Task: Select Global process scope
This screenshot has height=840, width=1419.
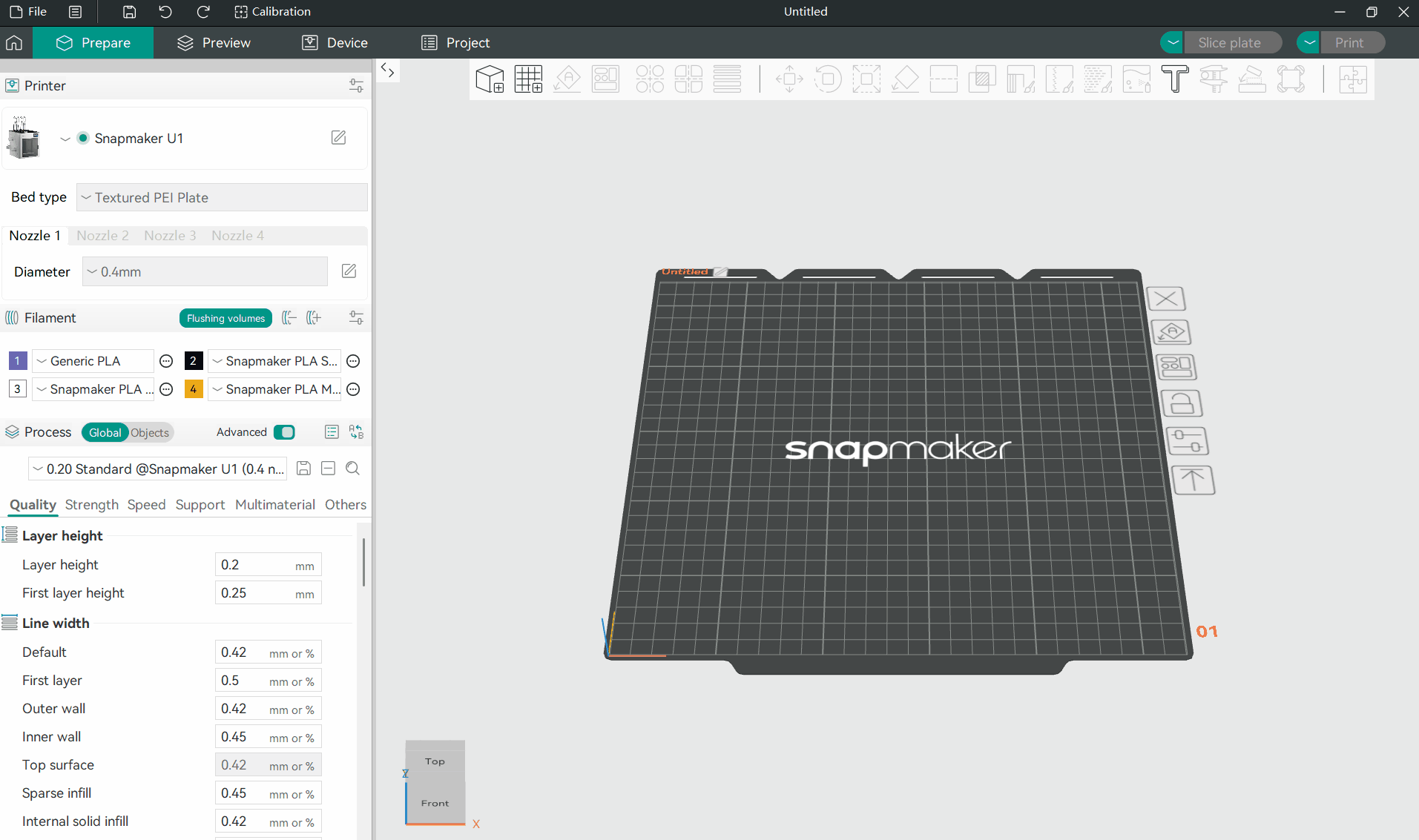Action: click(105, 433)
